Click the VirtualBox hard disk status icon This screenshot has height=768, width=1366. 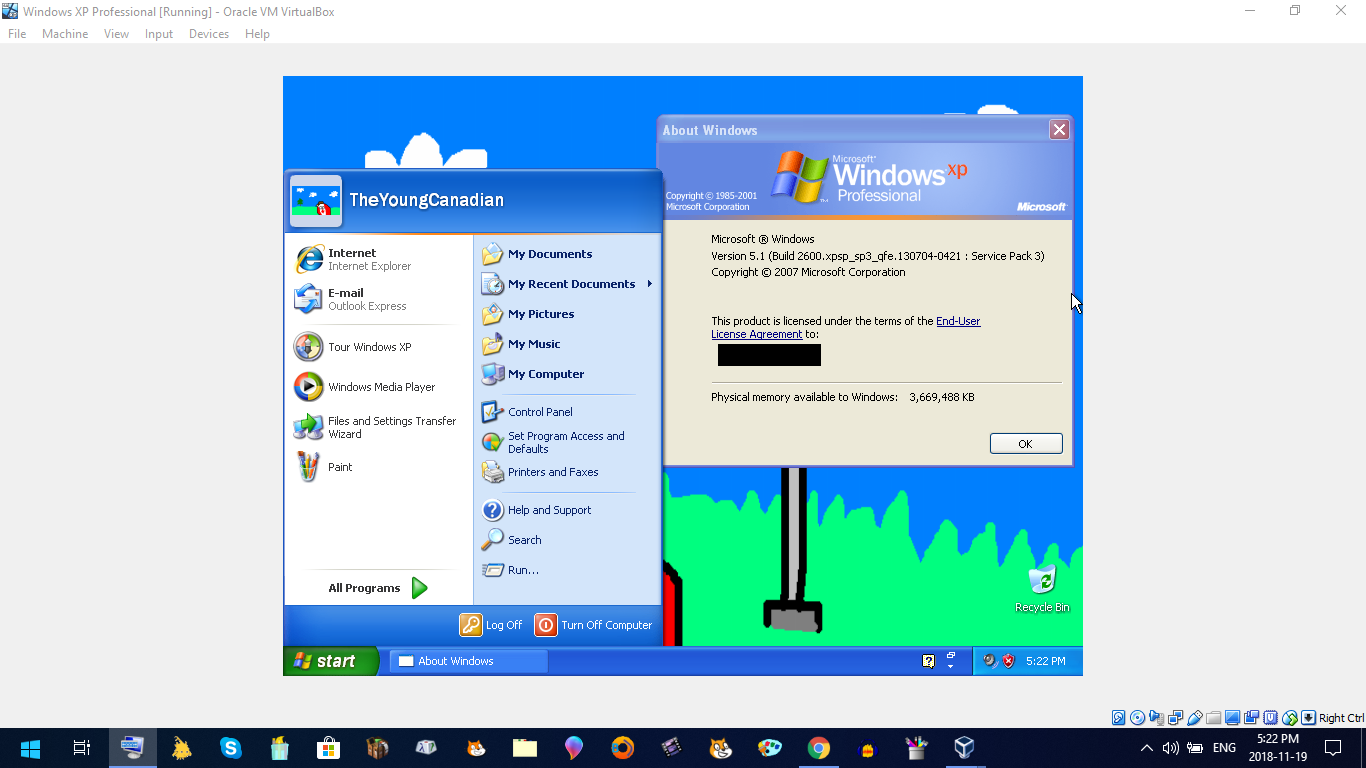1118,718
